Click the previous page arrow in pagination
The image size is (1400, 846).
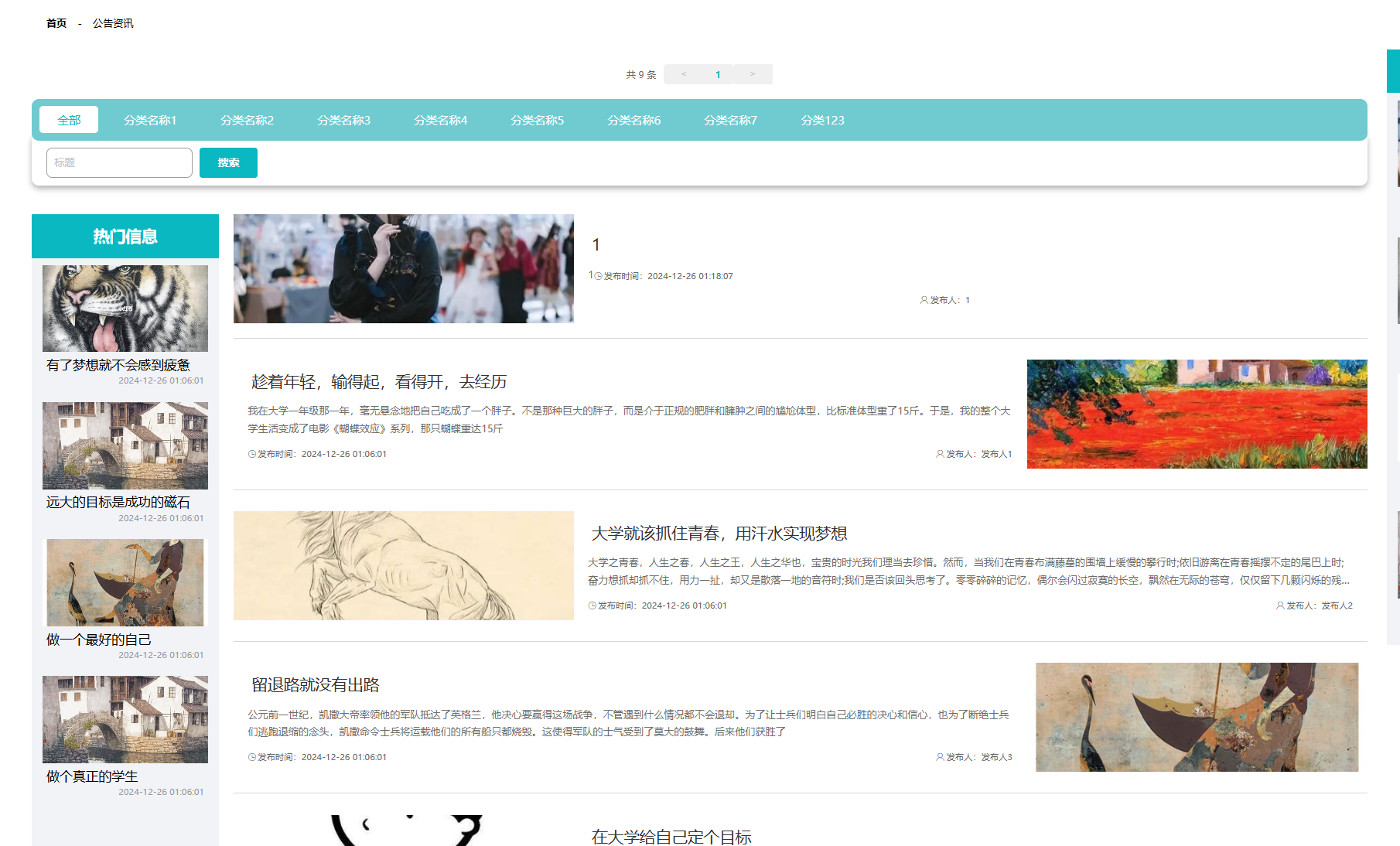click(683, 74)
